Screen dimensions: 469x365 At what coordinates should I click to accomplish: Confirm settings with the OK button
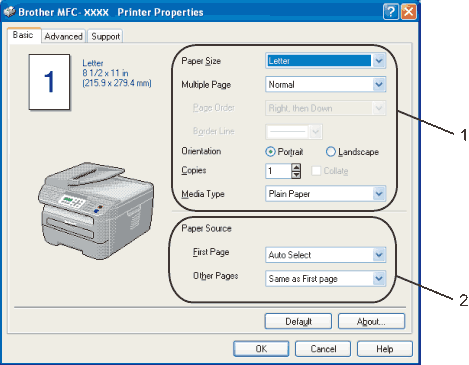point(261,349)
